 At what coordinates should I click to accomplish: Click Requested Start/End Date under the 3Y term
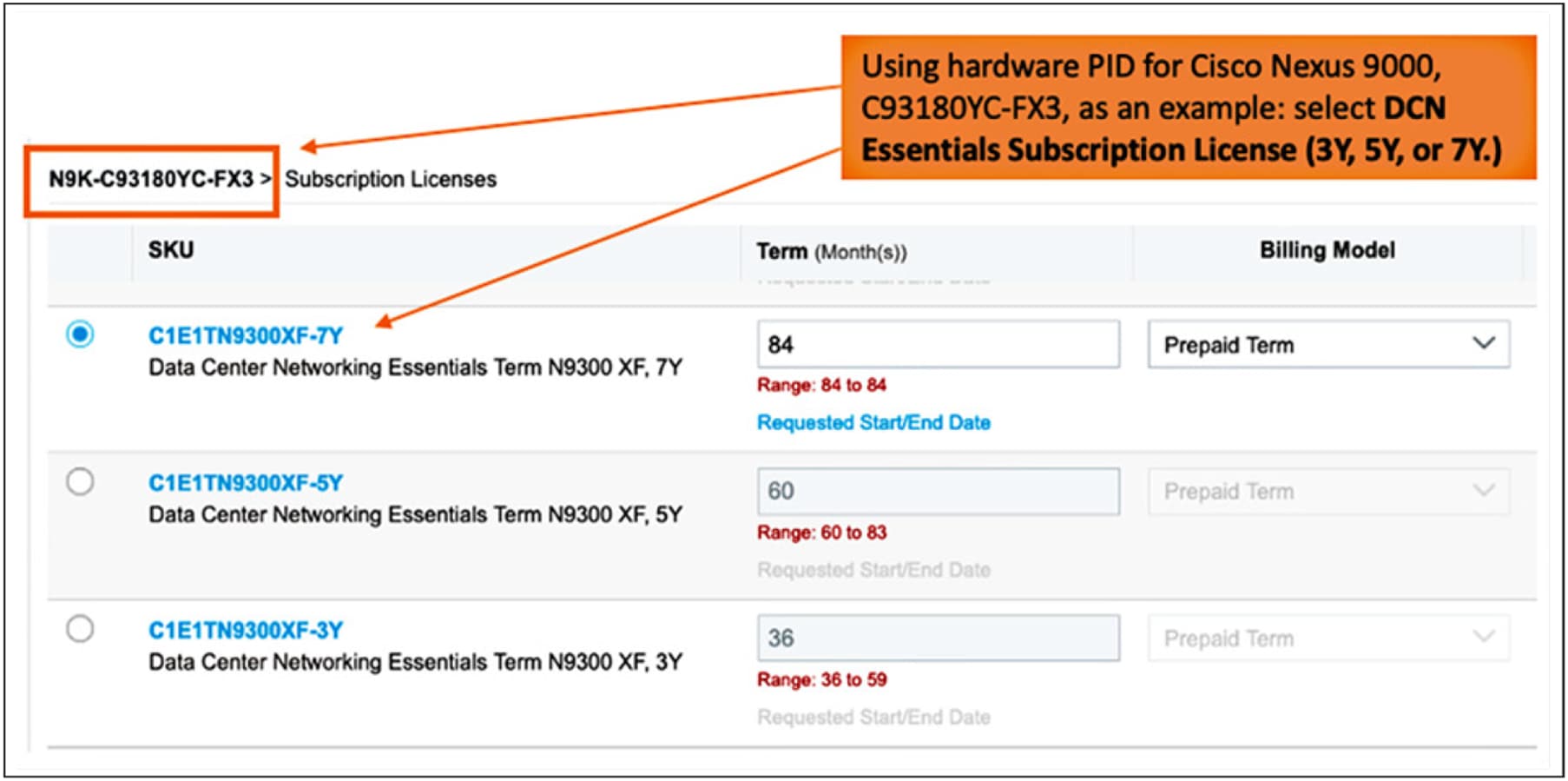point(874,718)
